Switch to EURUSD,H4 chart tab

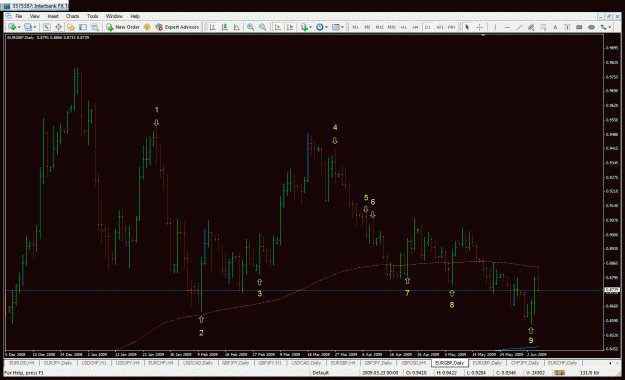tap(22, 363)
